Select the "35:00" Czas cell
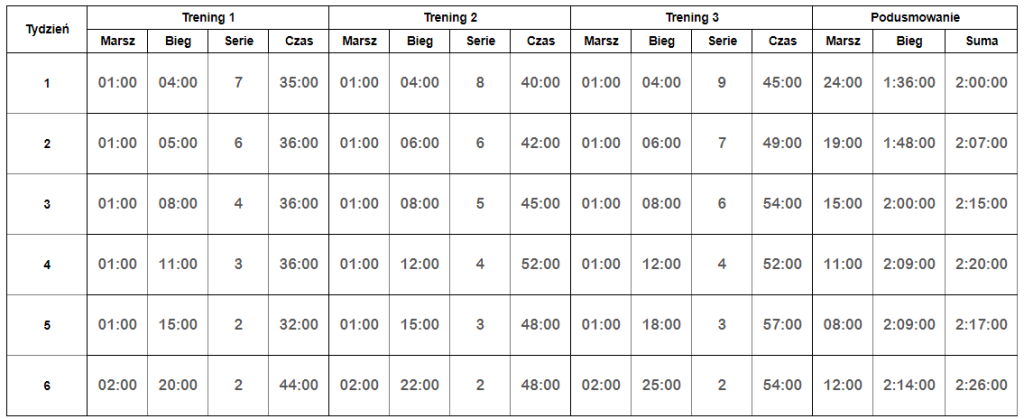Viewport: 1024px width, 419px height. [299, 83]
